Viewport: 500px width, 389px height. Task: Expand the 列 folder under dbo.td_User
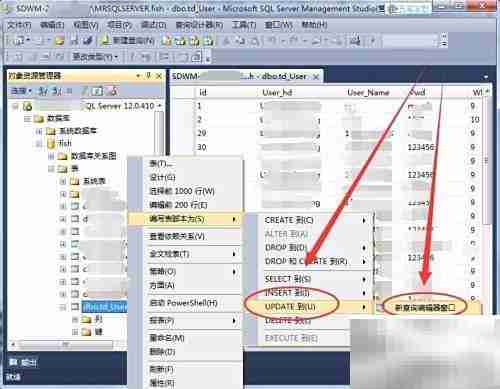[75, 320]
